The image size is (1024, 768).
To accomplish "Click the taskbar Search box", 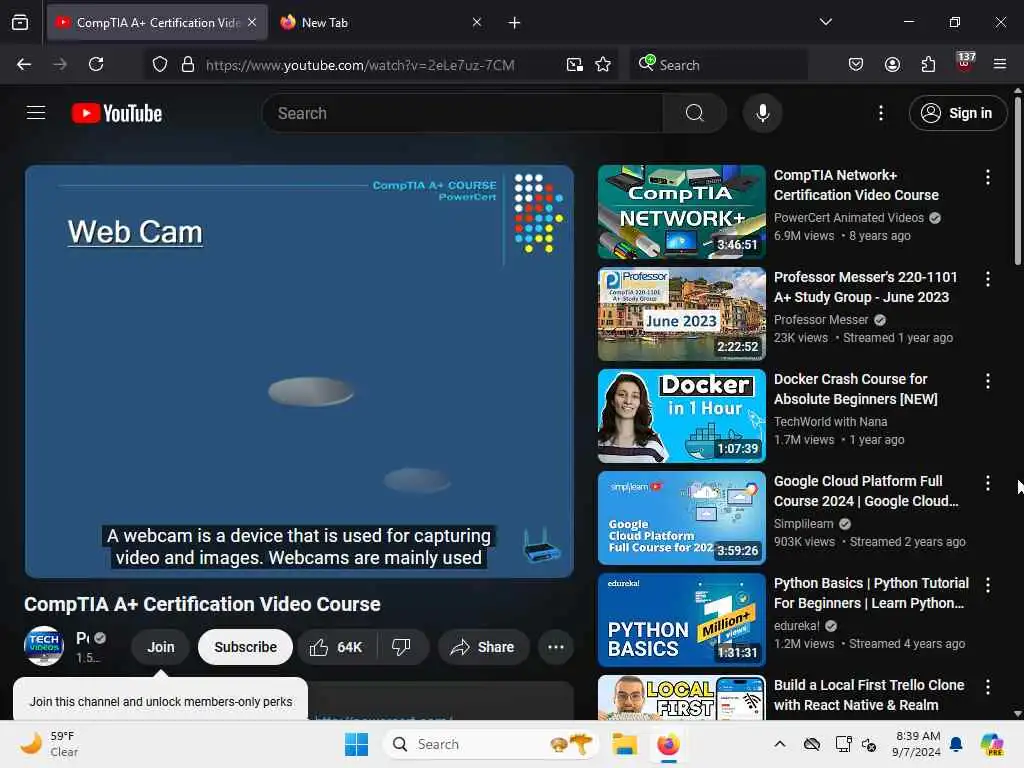I will coord(491,744).
